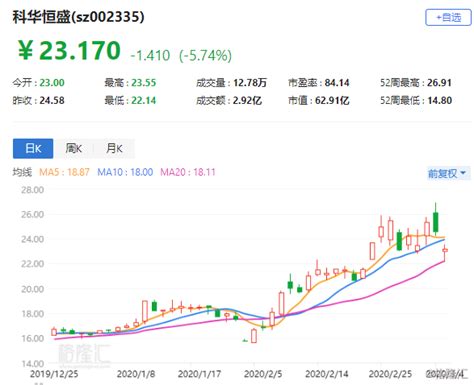Click the MA10 : 18.00 indicator label
Image resolution: width=474 pixels, height=385 pixels.
pyautogui.click(x=125, y=172)
